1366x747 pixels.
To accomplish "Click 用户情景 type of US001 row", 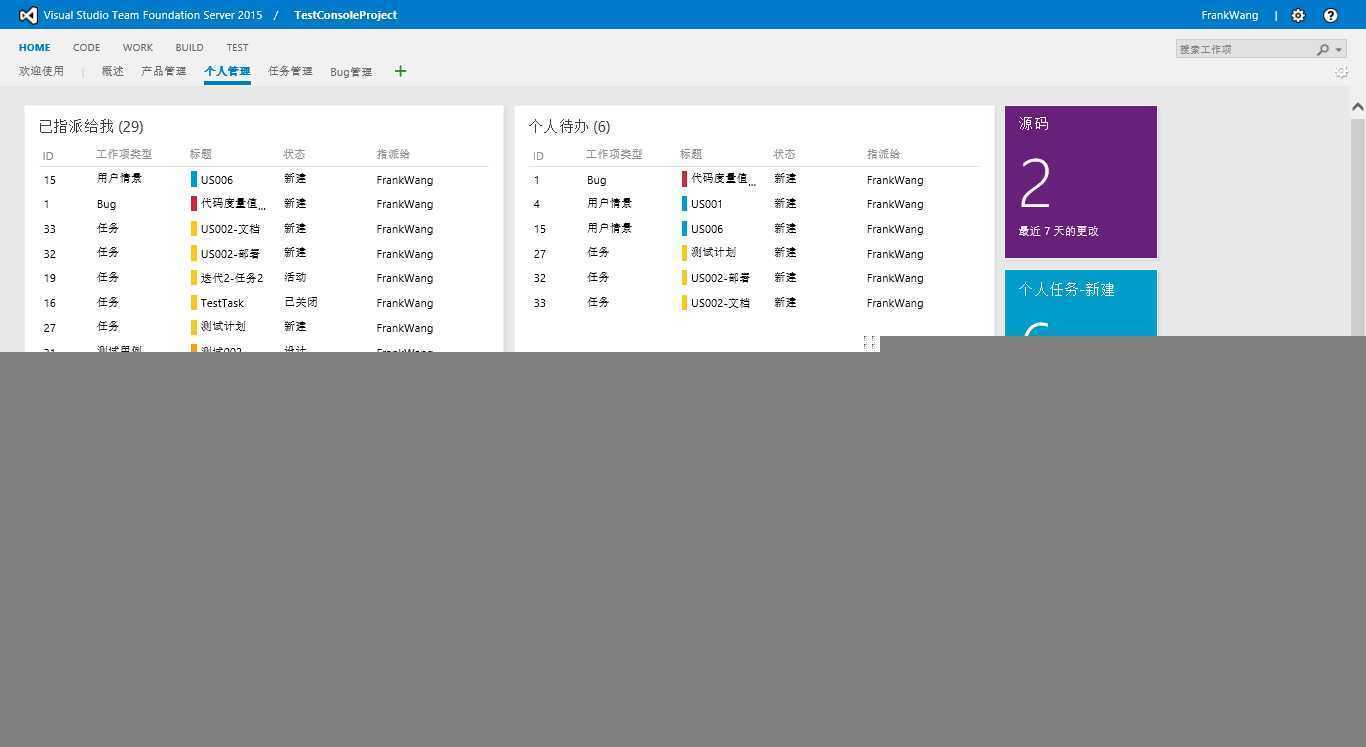I will tap(609, 203).
